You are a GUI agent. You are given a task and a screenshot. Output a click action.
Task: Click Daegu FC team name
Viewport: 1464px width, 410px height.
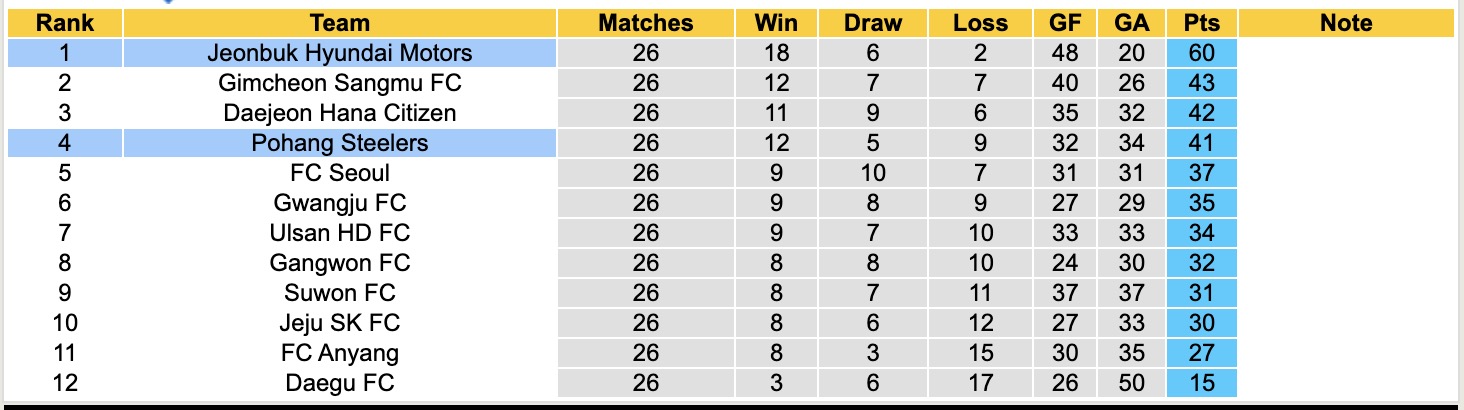tap(340, 383)
